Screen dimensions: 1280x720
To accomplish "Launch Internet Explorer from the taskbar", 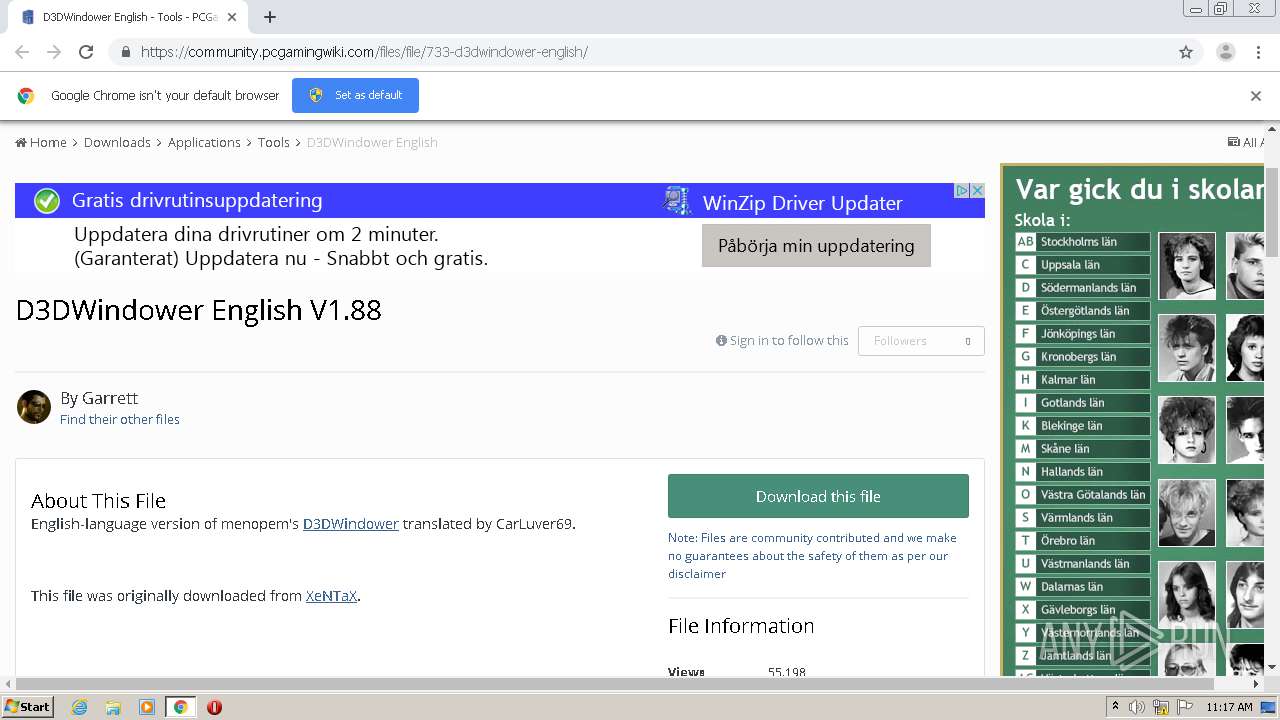I will click(80, 707).
